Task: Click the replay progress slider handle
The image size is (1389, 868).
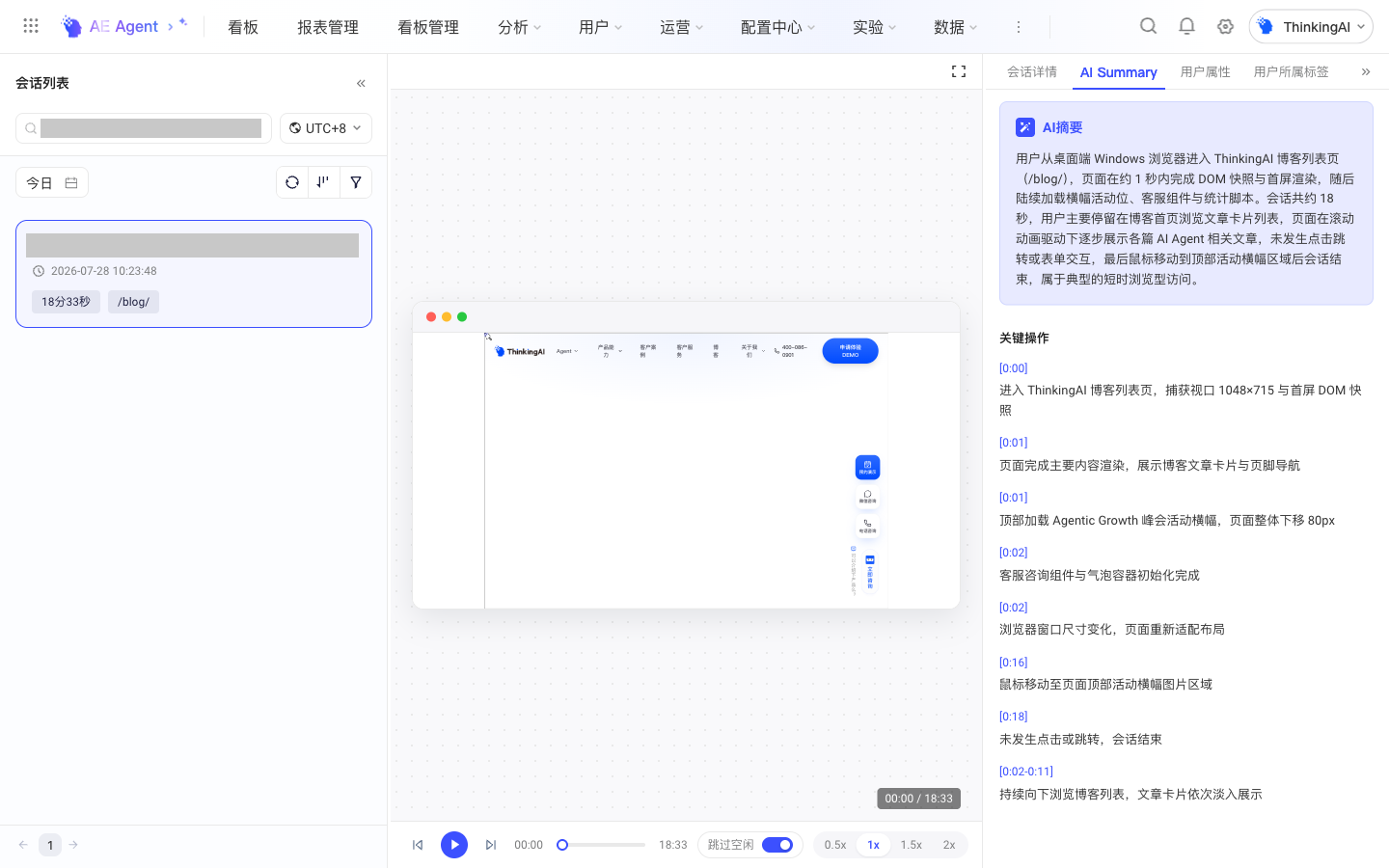Action: coord(562,845)
